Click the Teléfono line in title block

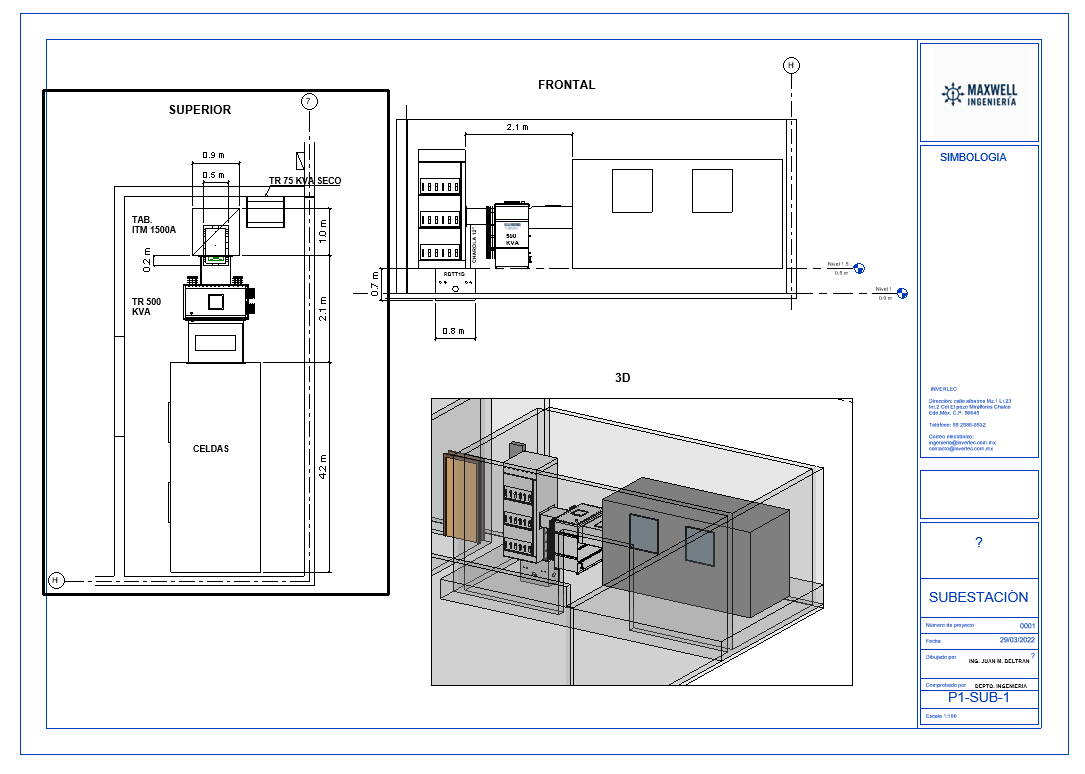(x=957, y=425)
